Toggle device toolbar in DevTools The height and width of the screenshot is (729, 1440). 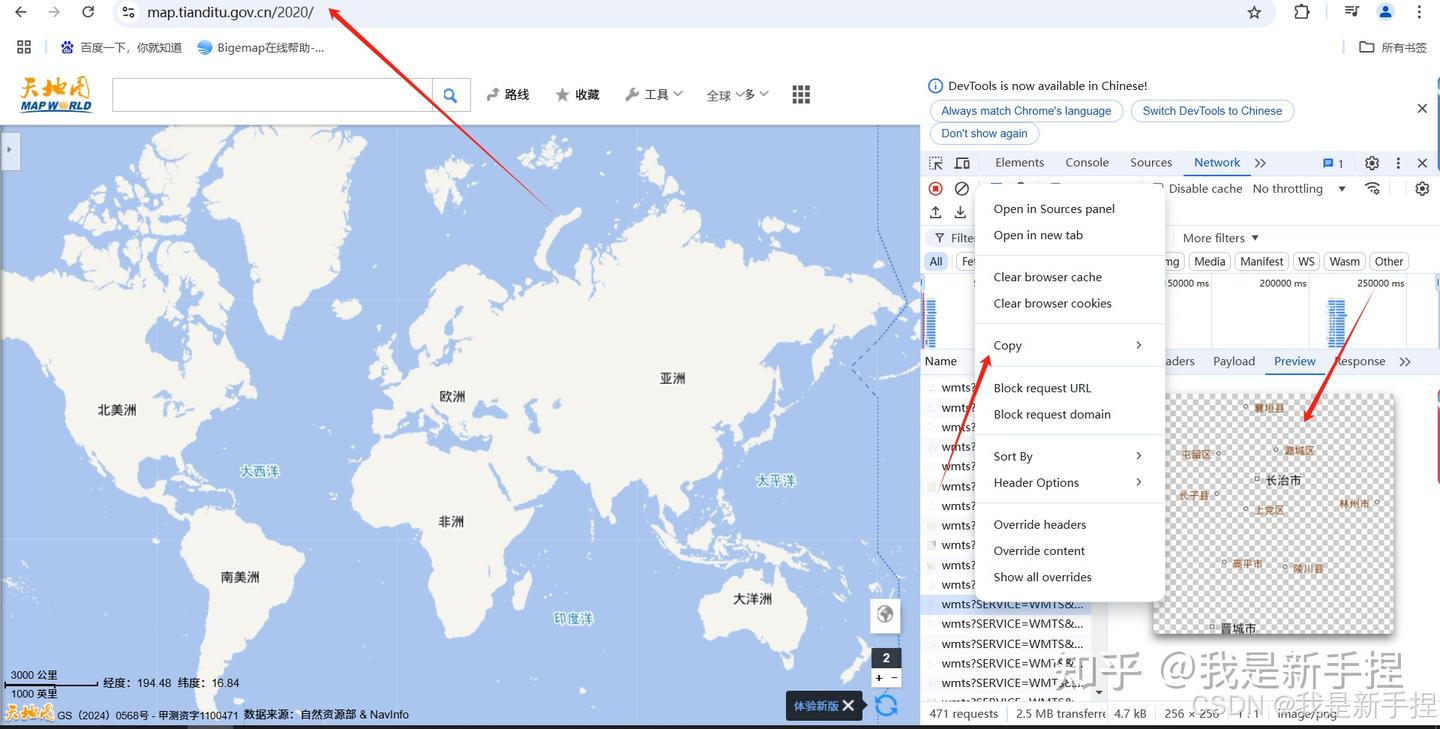click(961, 162)
